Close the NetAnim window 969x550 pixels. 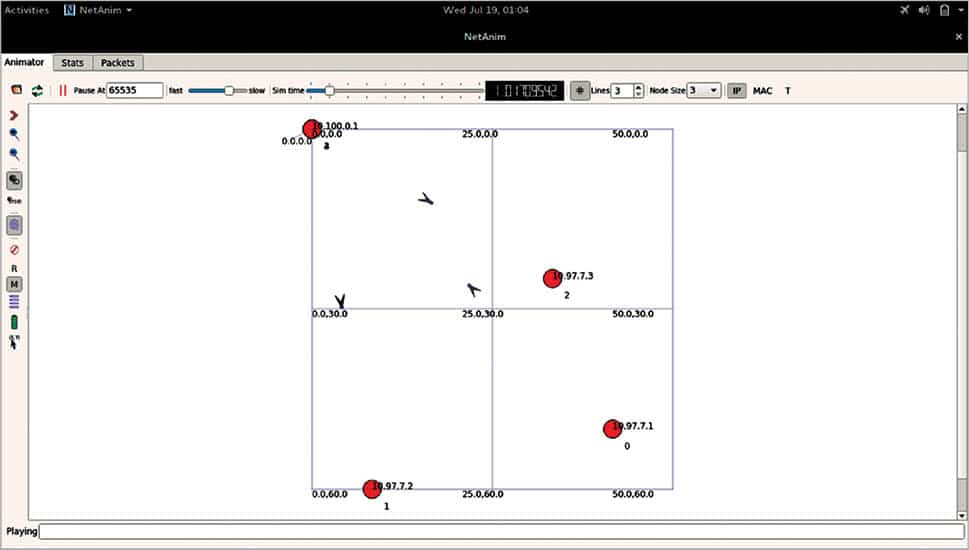[x=958, y=37]
